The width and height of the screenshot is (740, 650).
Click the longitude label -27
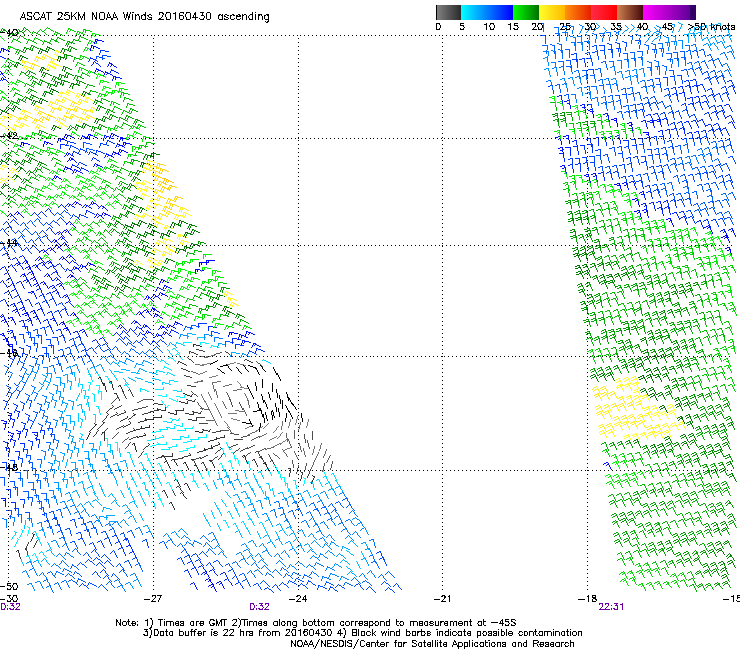pos(153,599)
